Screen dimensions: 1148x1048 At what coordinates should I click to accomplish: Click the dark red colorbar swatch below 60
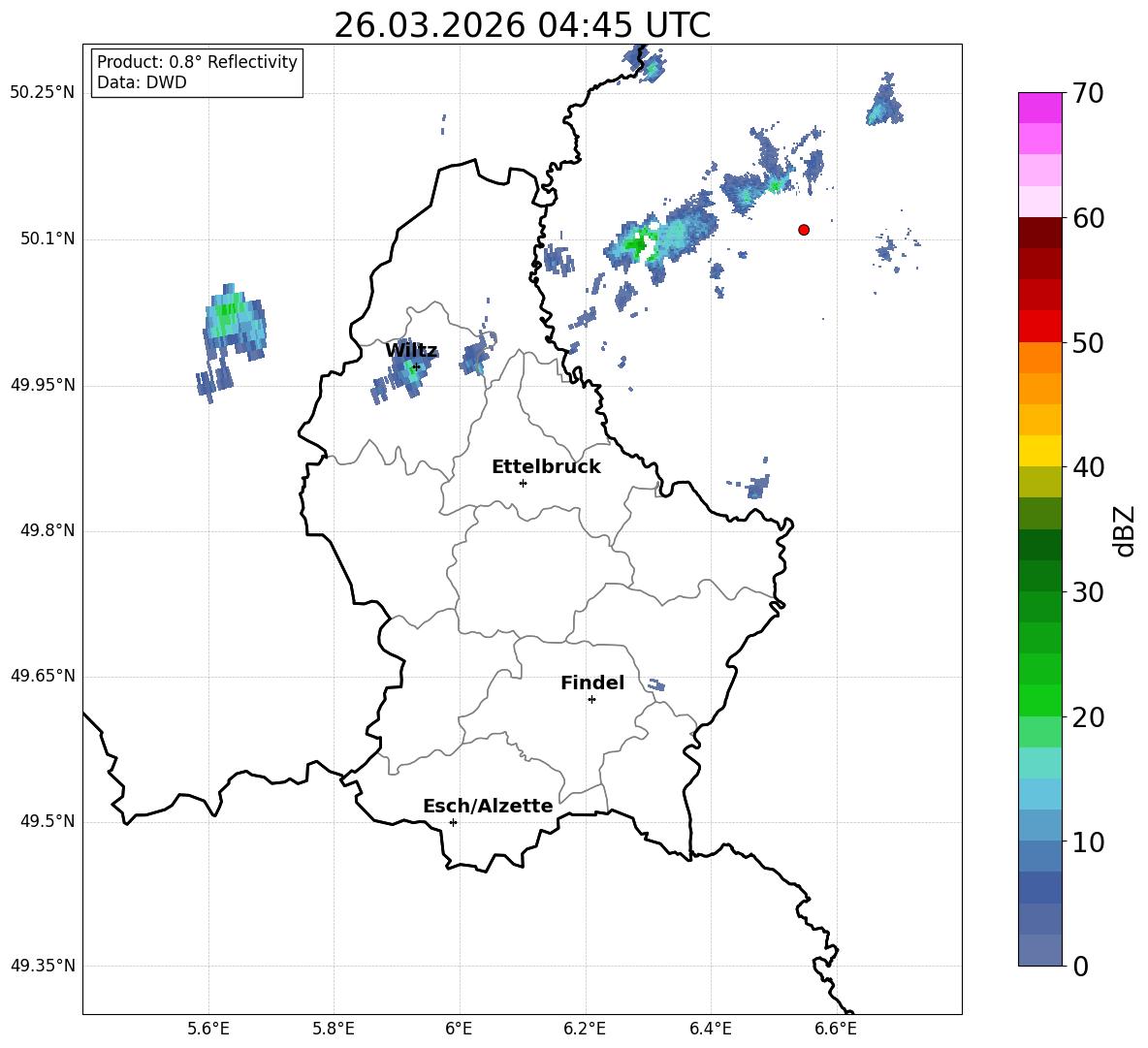click(1039, 233)
